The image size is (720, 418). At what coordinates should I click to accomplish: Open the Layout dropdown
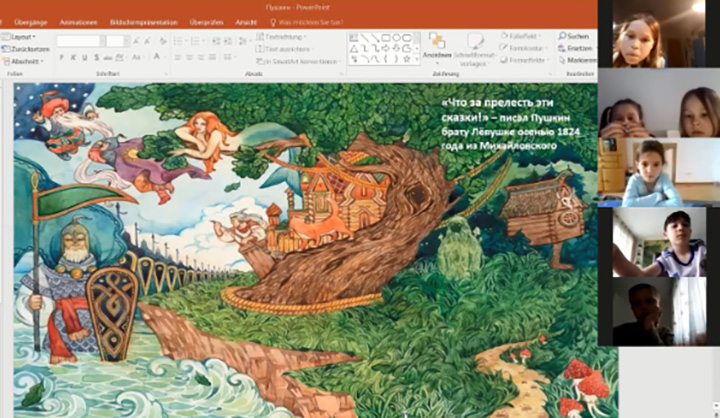coord(19,37)
